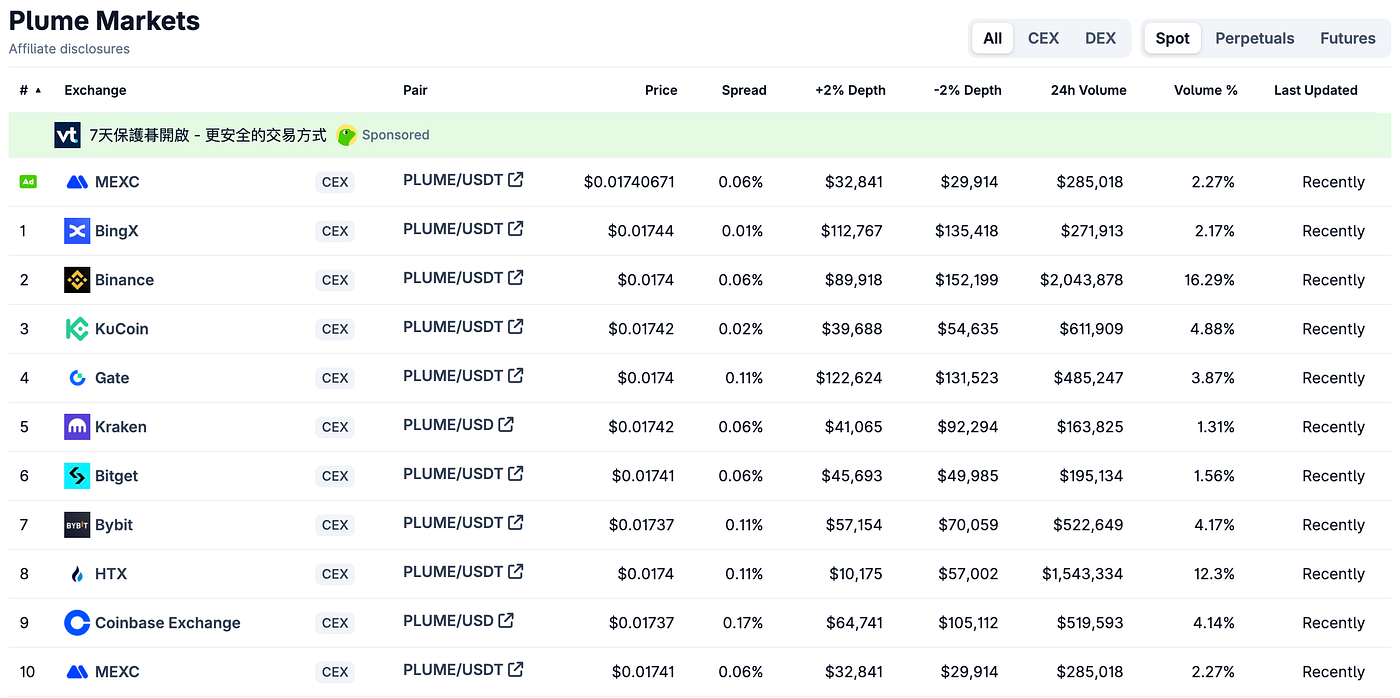Click the green gecko Sponsored icon
Screen dimensions: 1400x698
pos(347,135)
